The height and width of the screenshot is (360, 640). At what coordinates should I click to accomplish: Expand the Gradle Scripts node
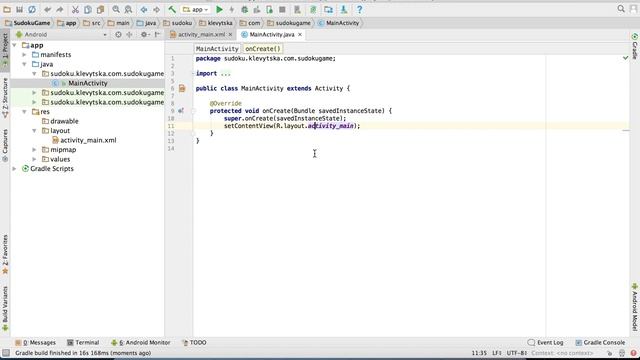tap(15, 169)
